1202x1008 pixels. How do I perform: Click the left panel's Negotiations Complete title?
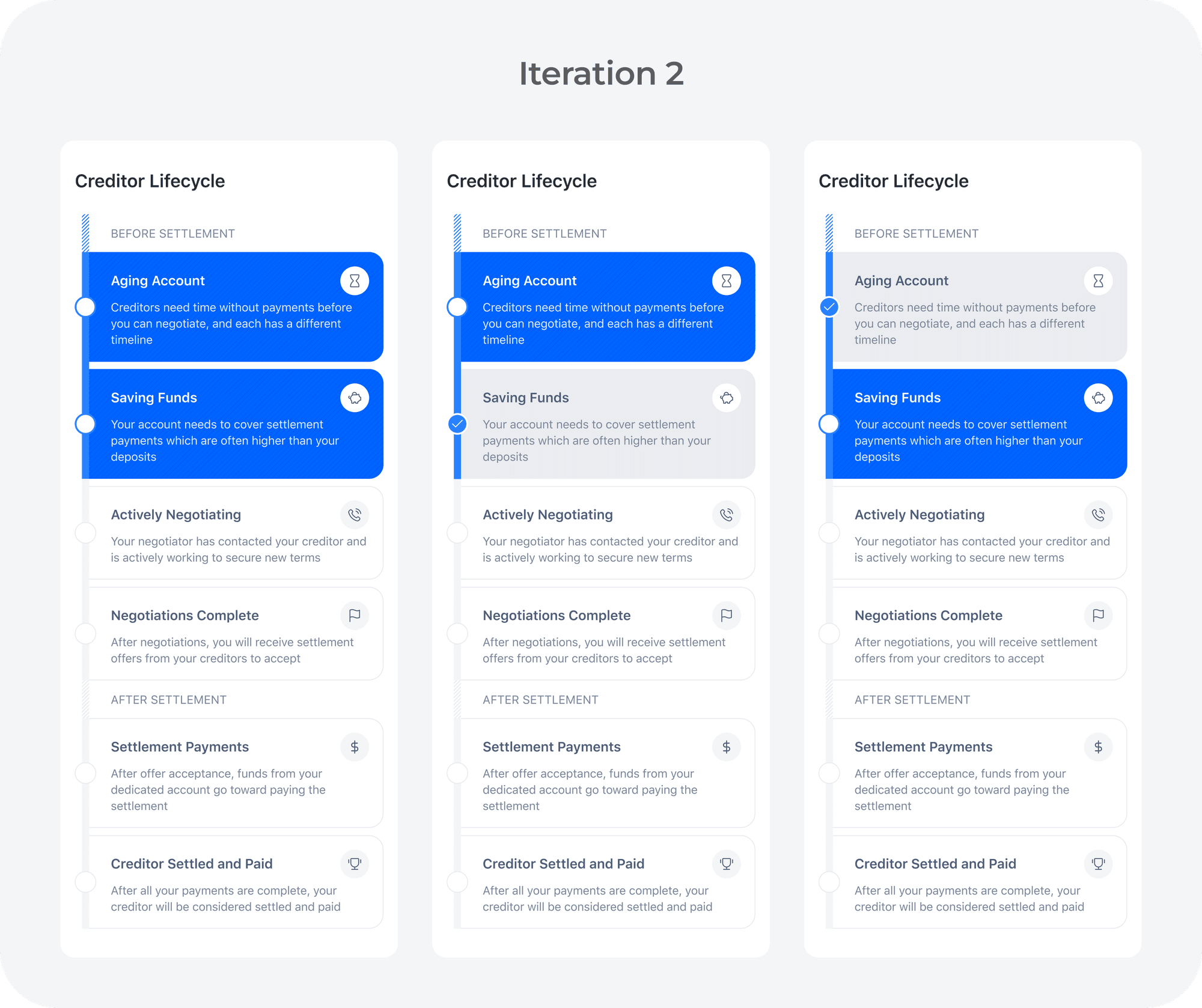[185, 615]
